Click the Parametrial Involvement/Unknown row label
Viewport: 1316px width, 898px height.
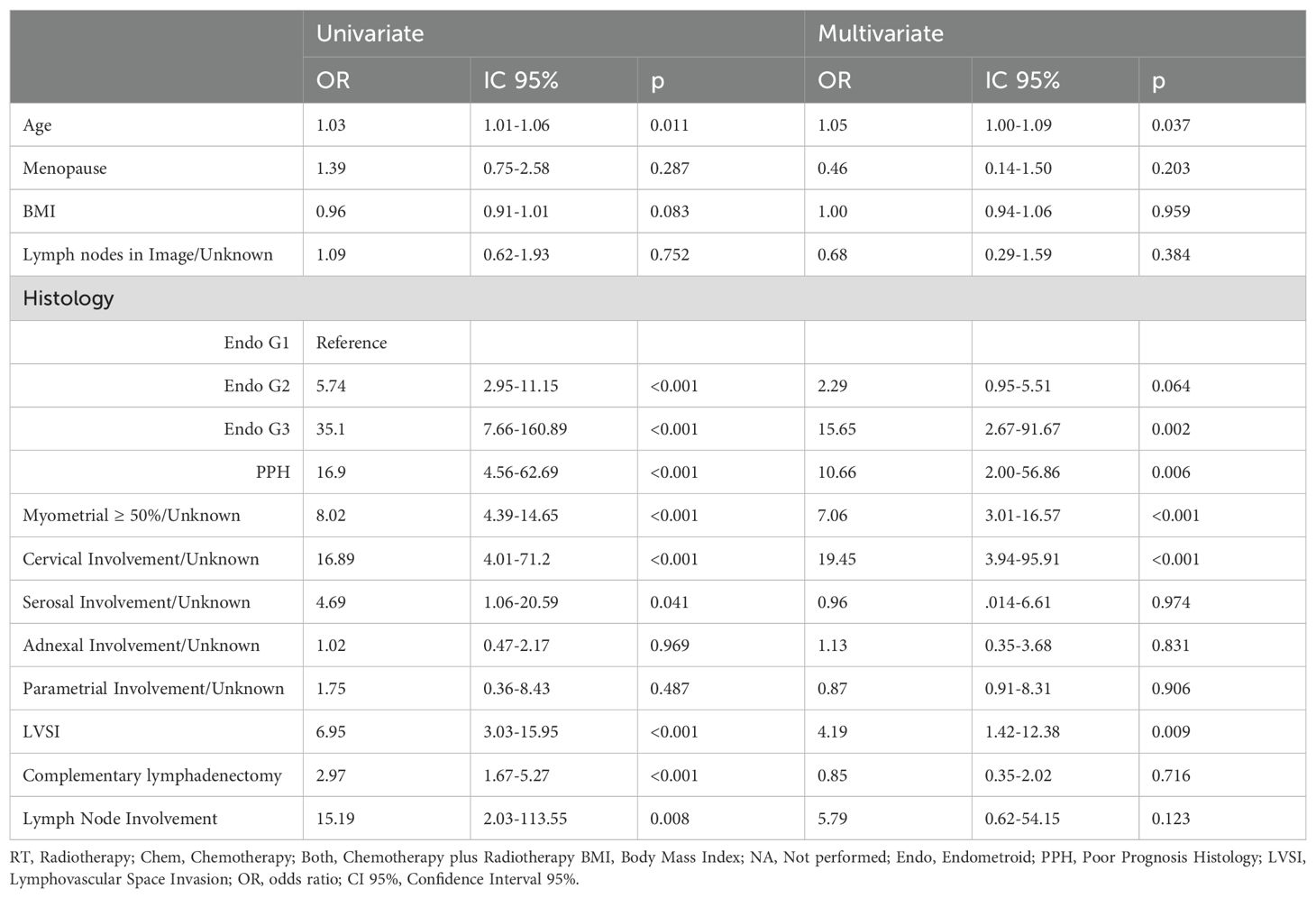(153, 689)
